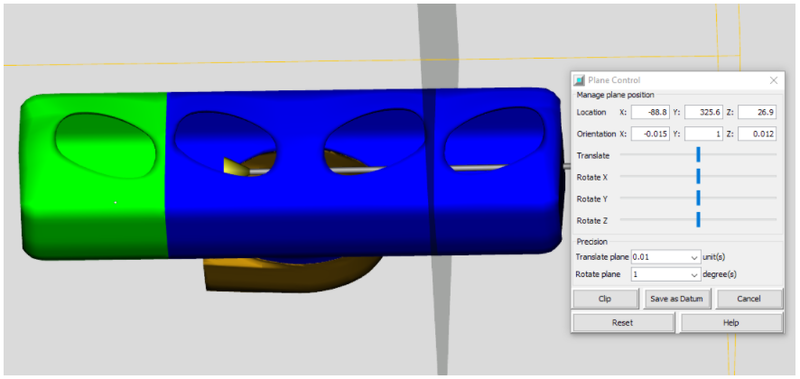Close the Plane Control dialog
The width and height of the screenshot is (800, 379).
point(773,80)
